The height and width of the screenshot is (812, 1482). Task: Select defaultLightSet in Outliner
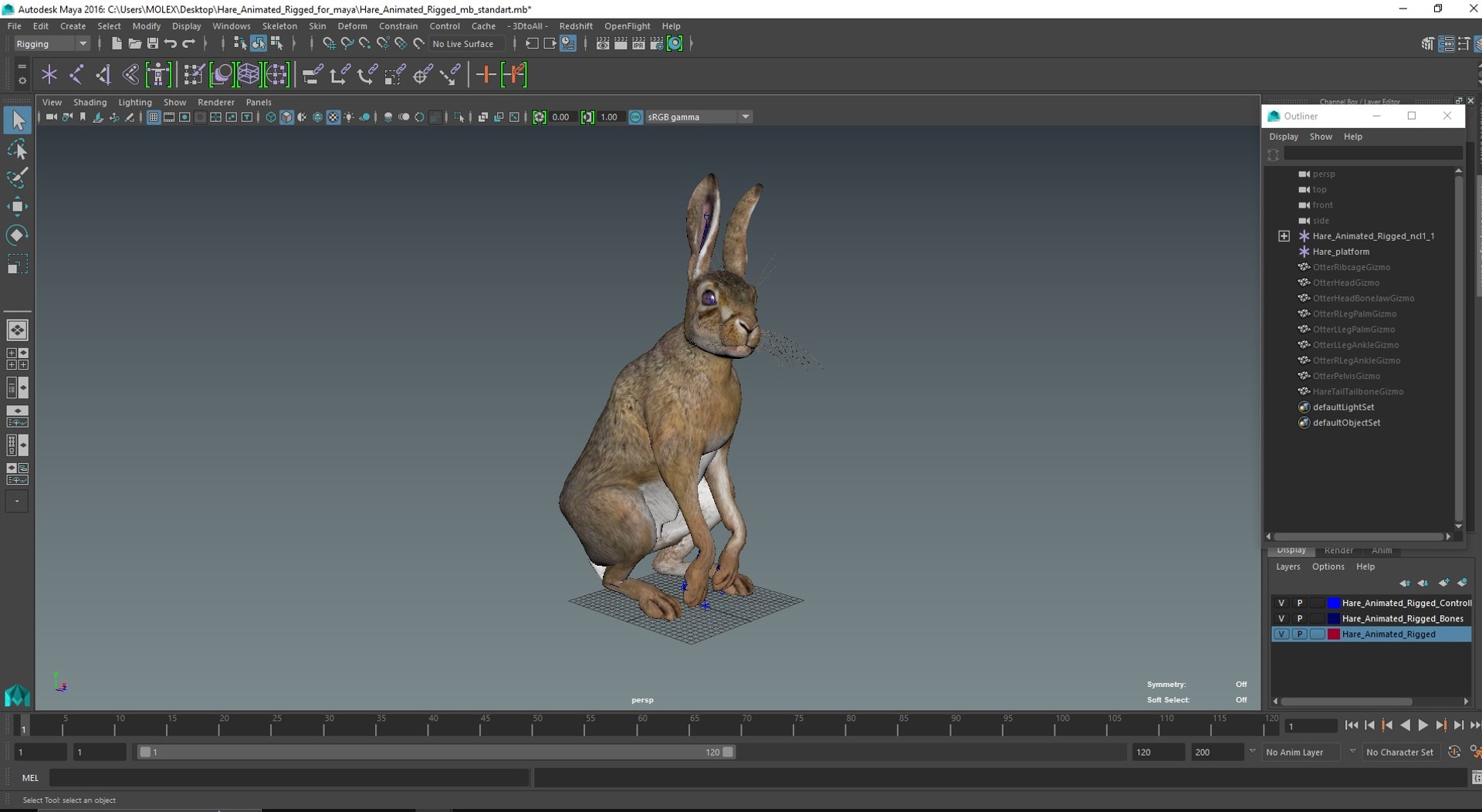point(1343,407)
